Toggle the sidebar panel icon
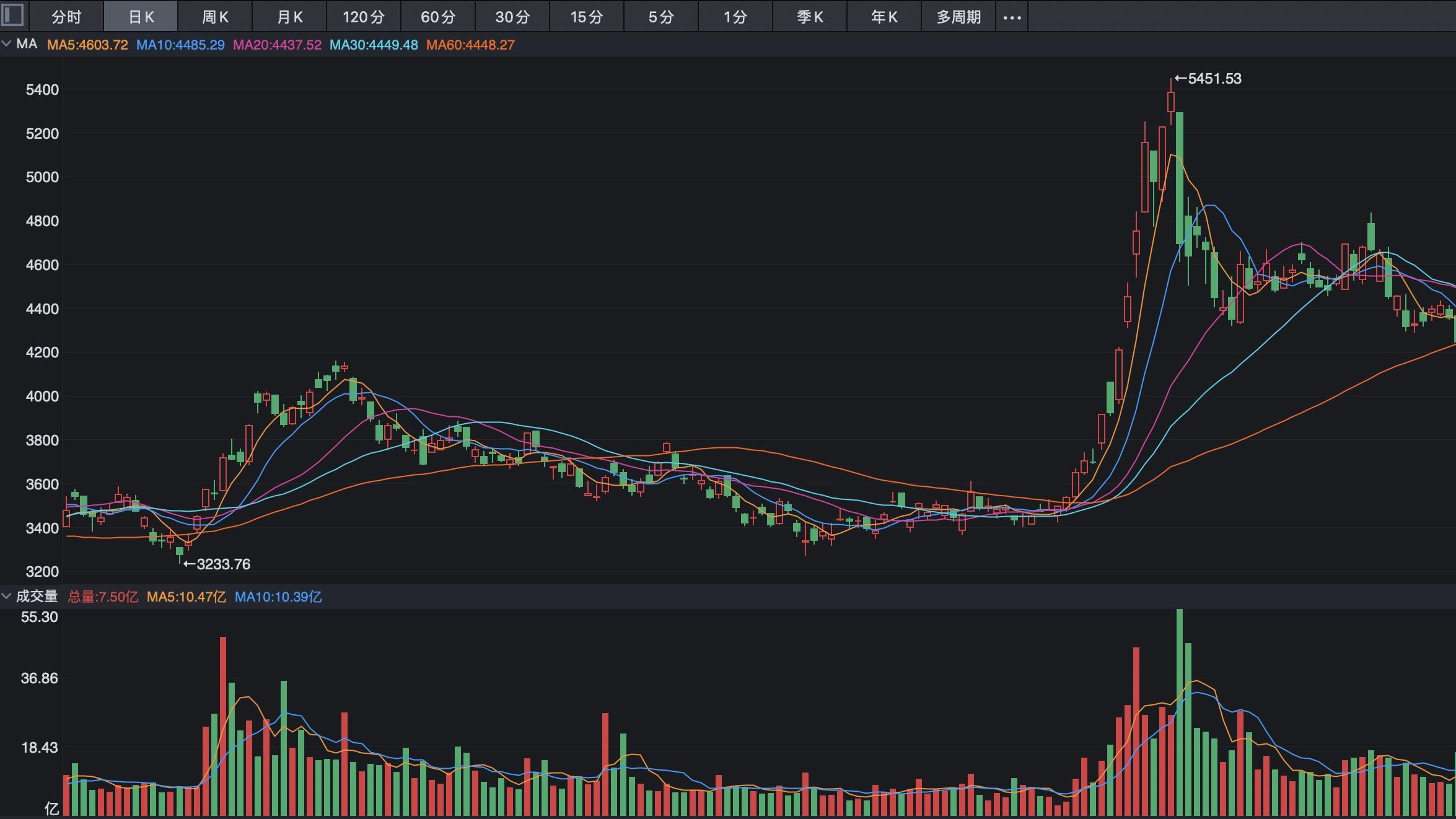 (13, 15)
